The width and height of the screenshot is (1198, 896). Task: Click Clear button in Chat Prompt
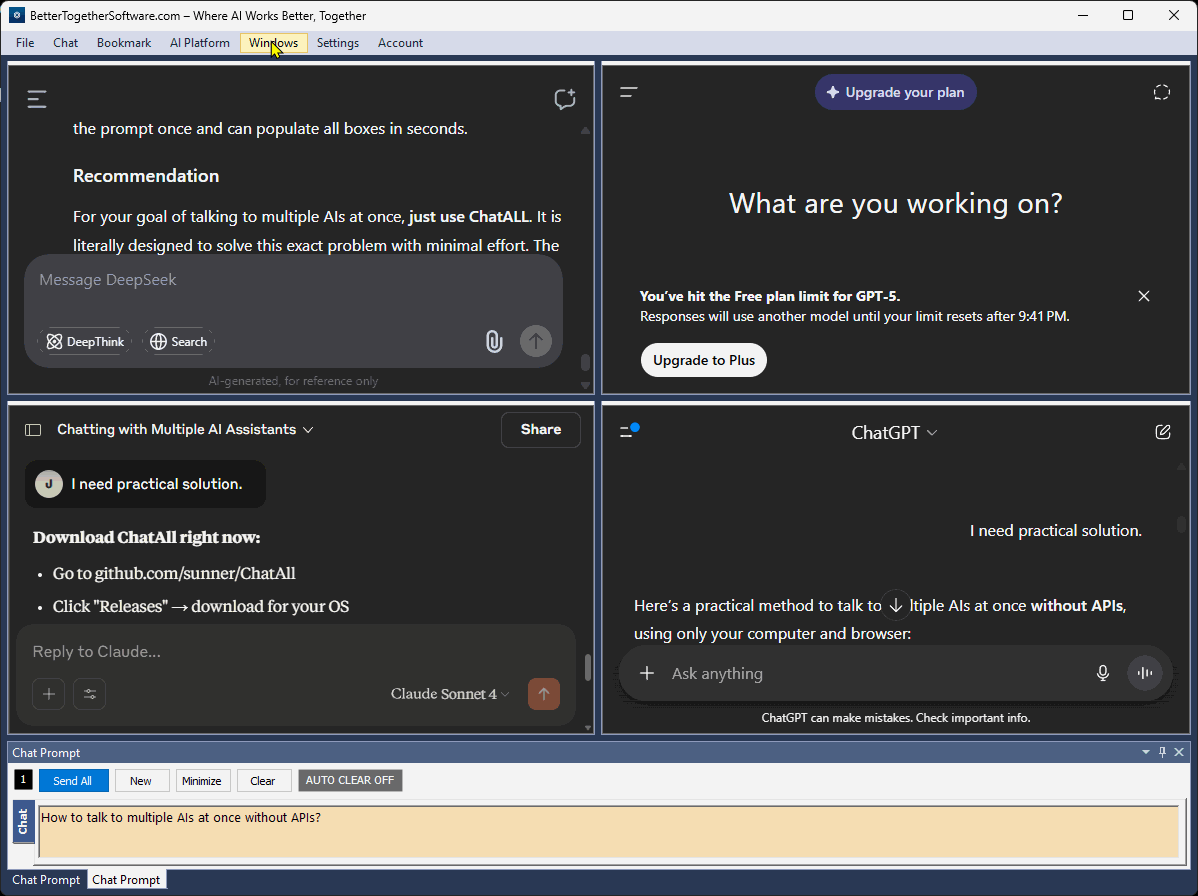point(263,781)
